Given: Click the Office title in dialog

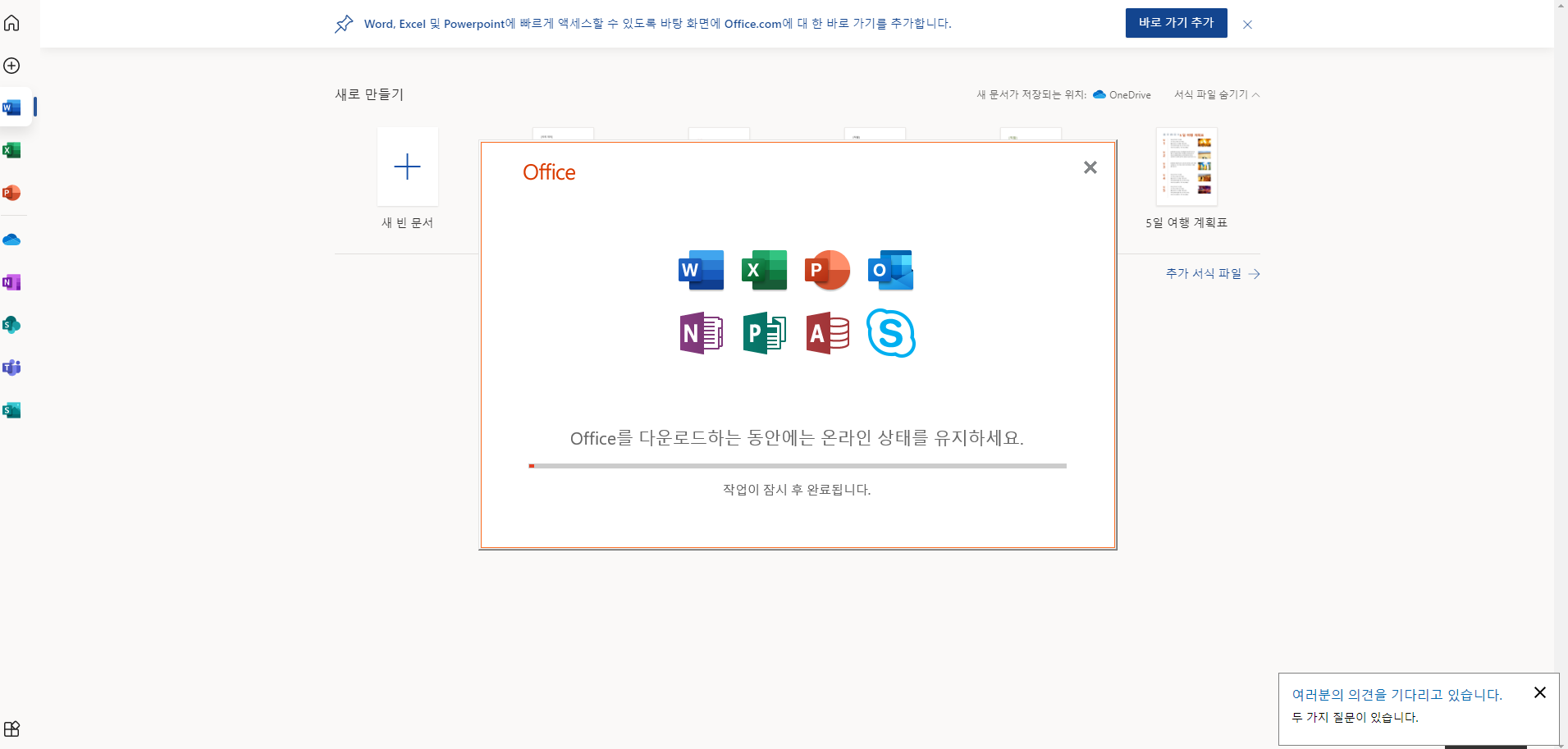Looking at the screenshot, I should tap(549, 172).
